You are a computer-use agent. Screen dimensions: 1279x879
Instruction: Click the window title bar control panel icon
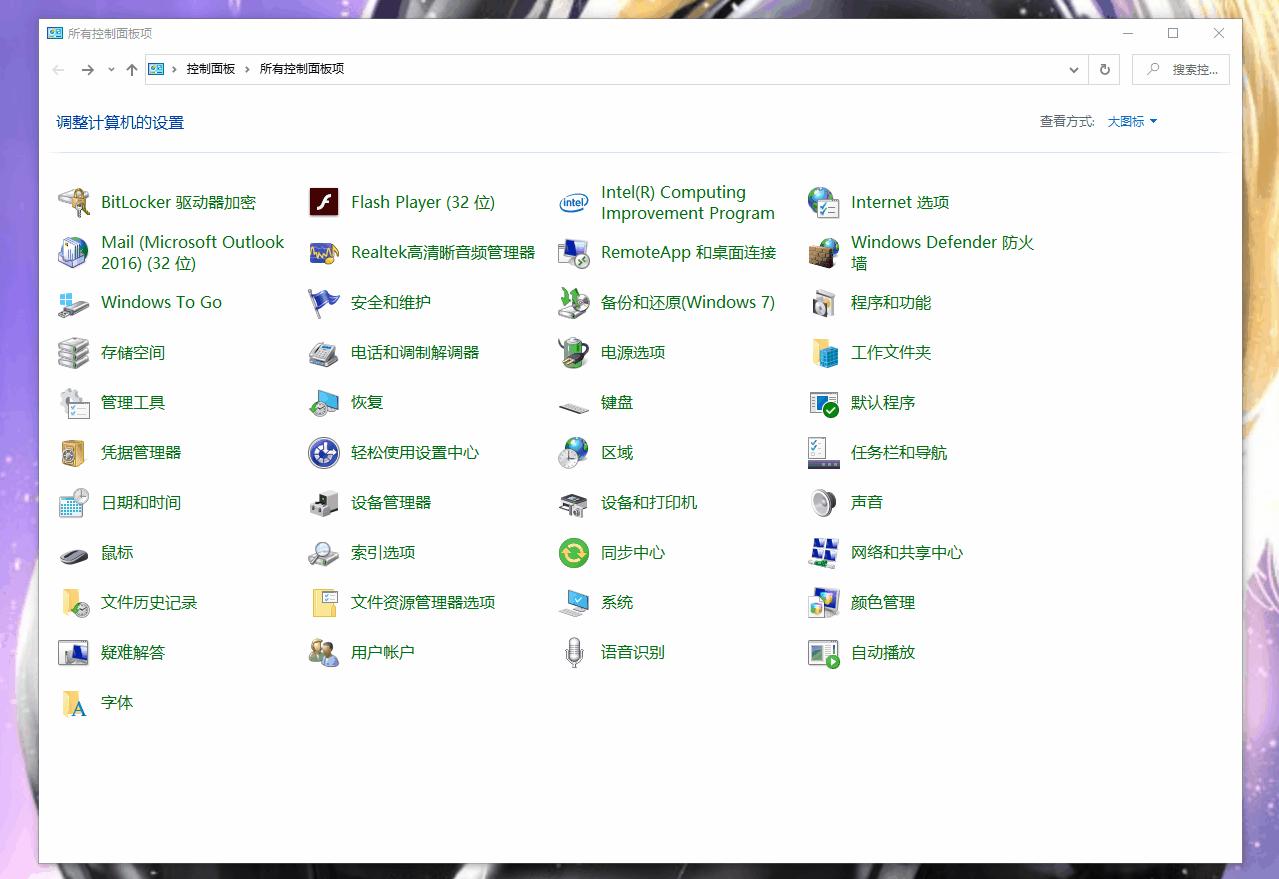(55, 33)
